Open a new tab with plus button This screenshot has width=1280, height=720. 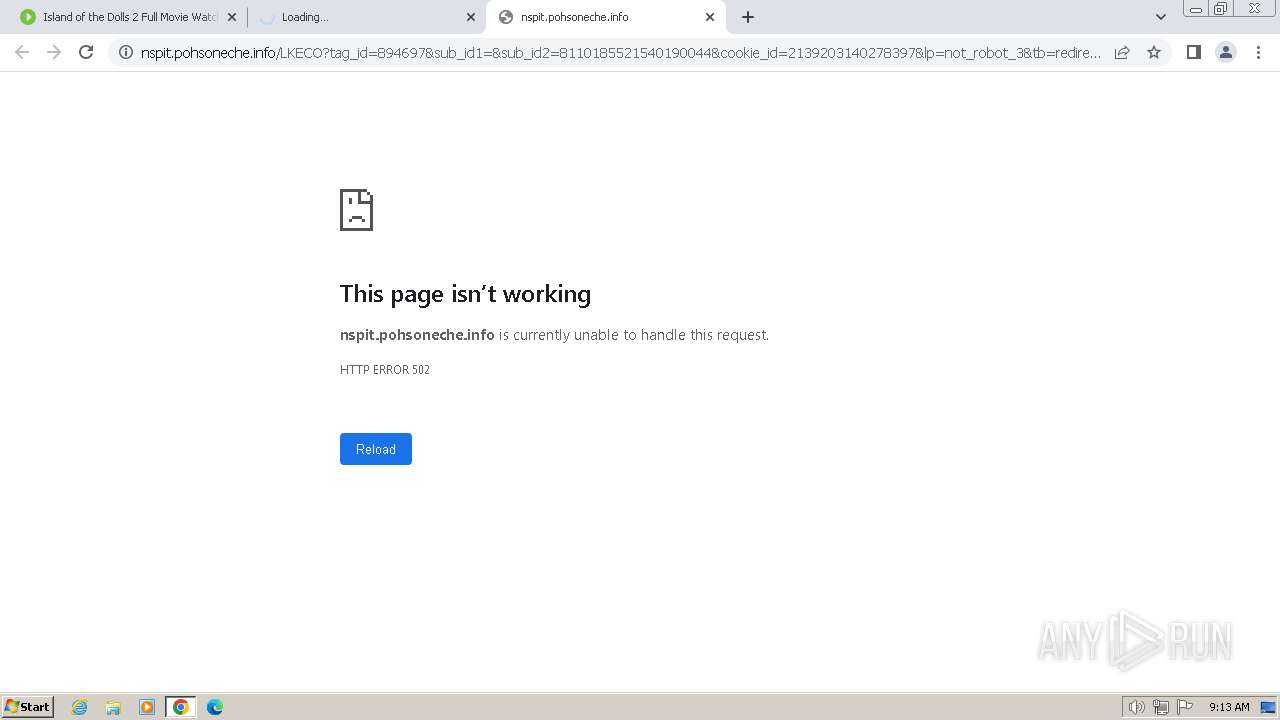point(748,17)
